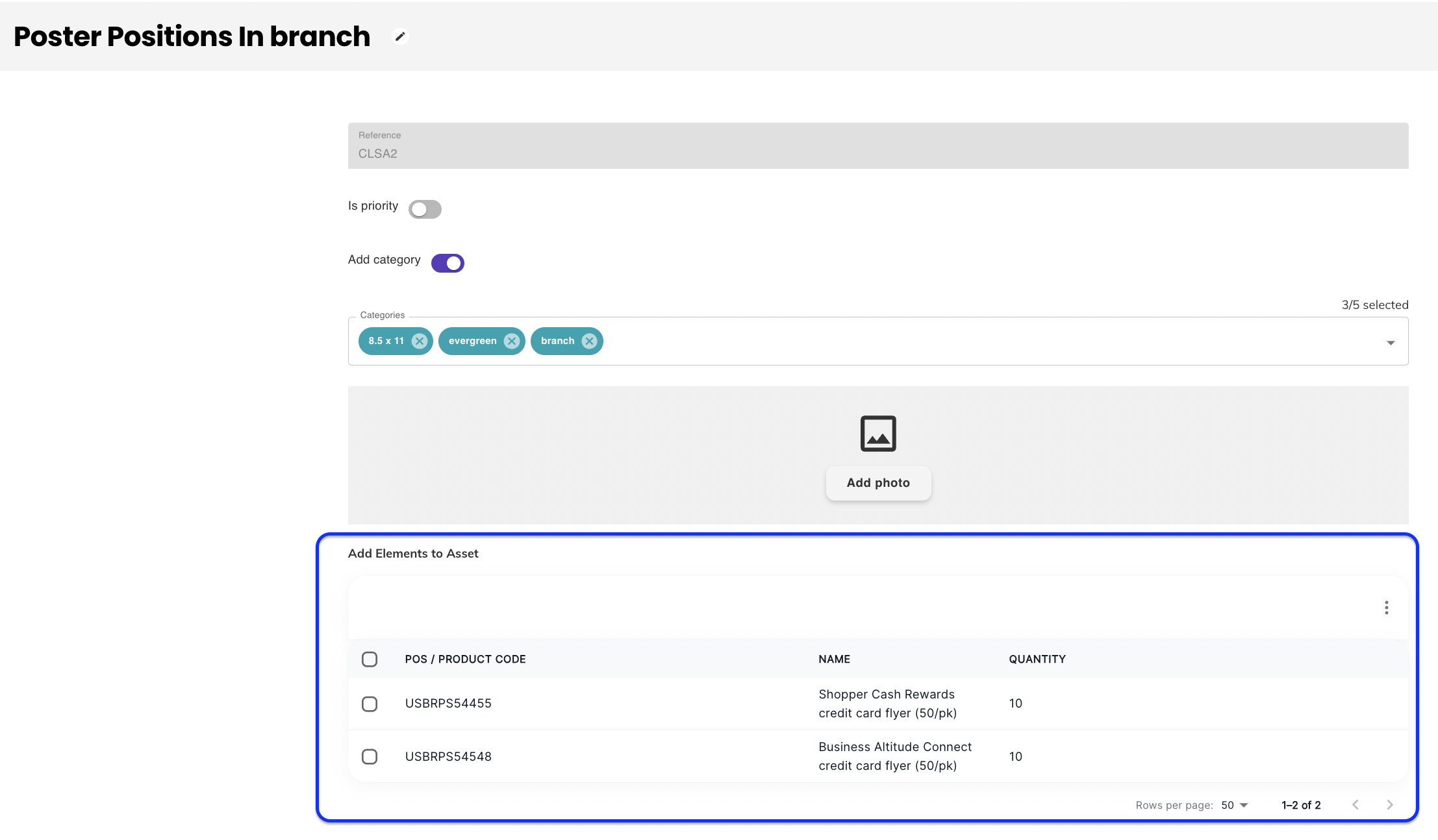Sort by POS / Product Code column header
Screen dimensions: 1438x840
[x=465, y=660]
